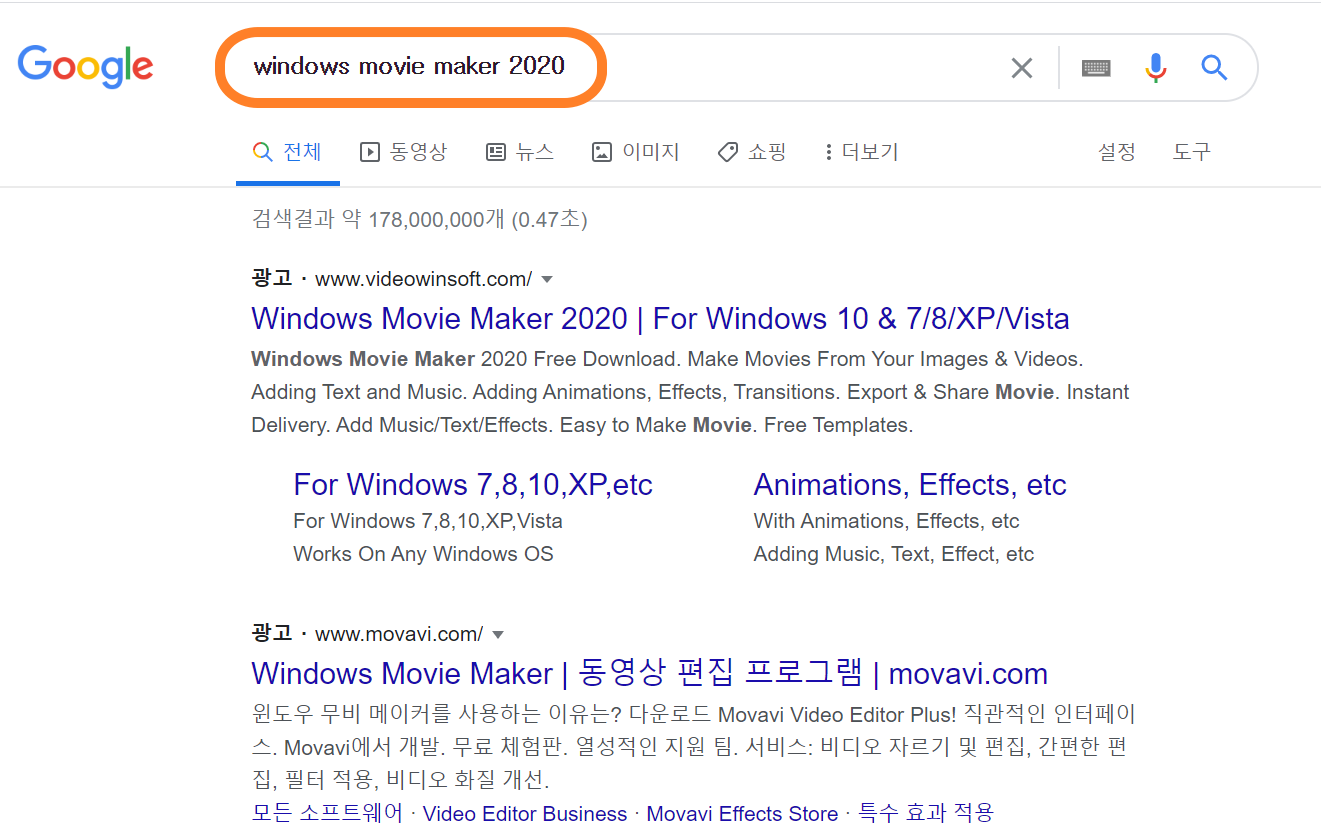The height and width of the screenshot is (825, 1321).
Task: Expand dropdown arrow next to www.videowinsoft.com
Action: 547,280
